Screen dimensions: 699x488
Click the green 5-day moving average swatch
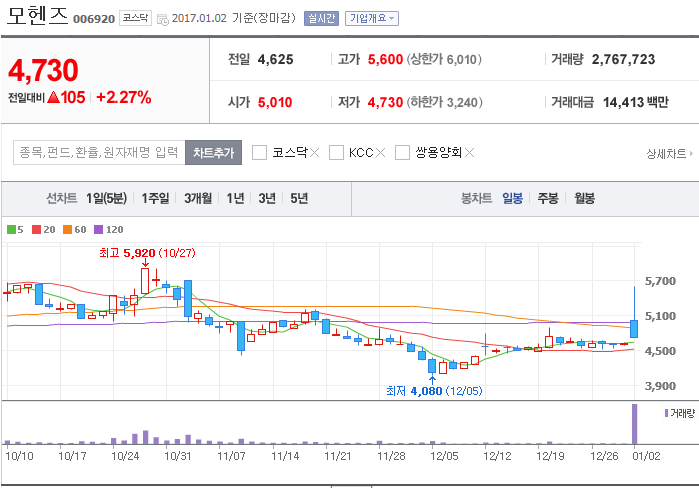click(x=11, y=230)
